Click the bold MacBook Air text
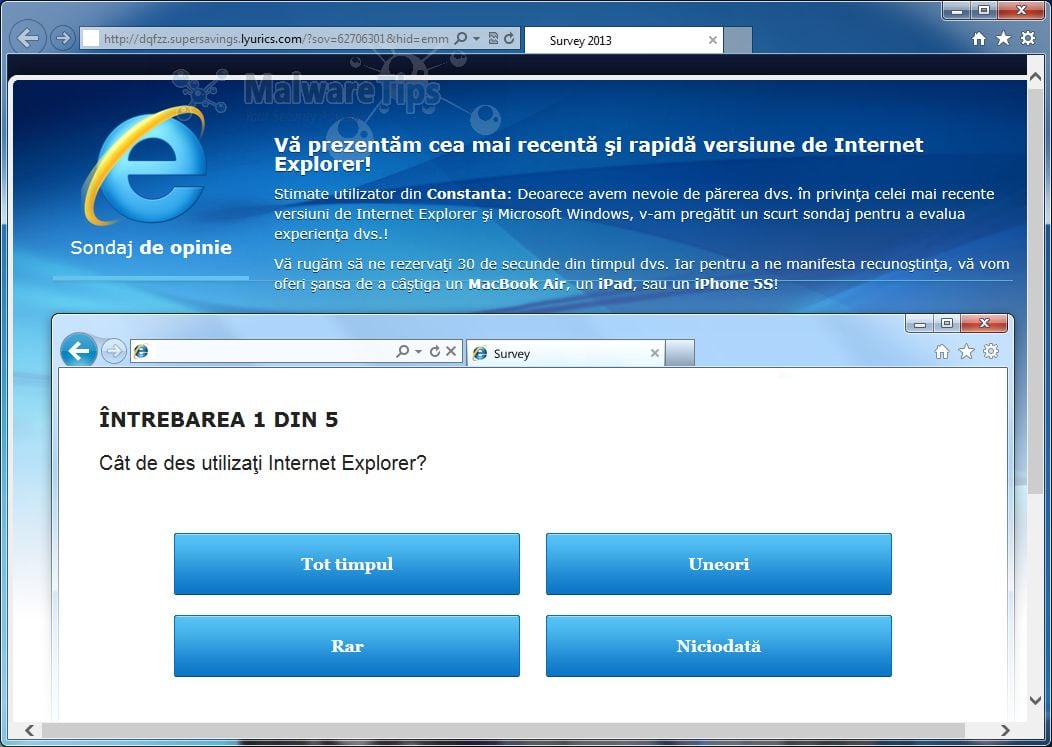 pos(517,284)
